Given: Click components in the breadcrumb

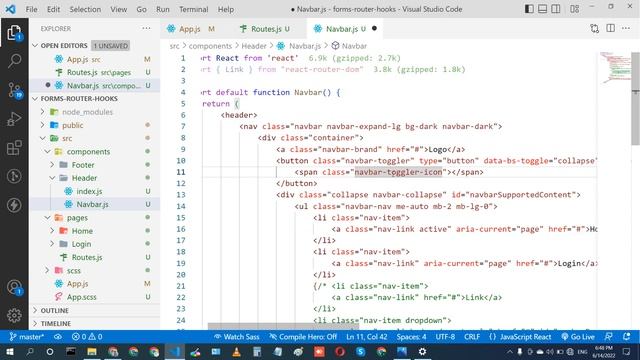Looking at the screenshot, I should (210, 46).
